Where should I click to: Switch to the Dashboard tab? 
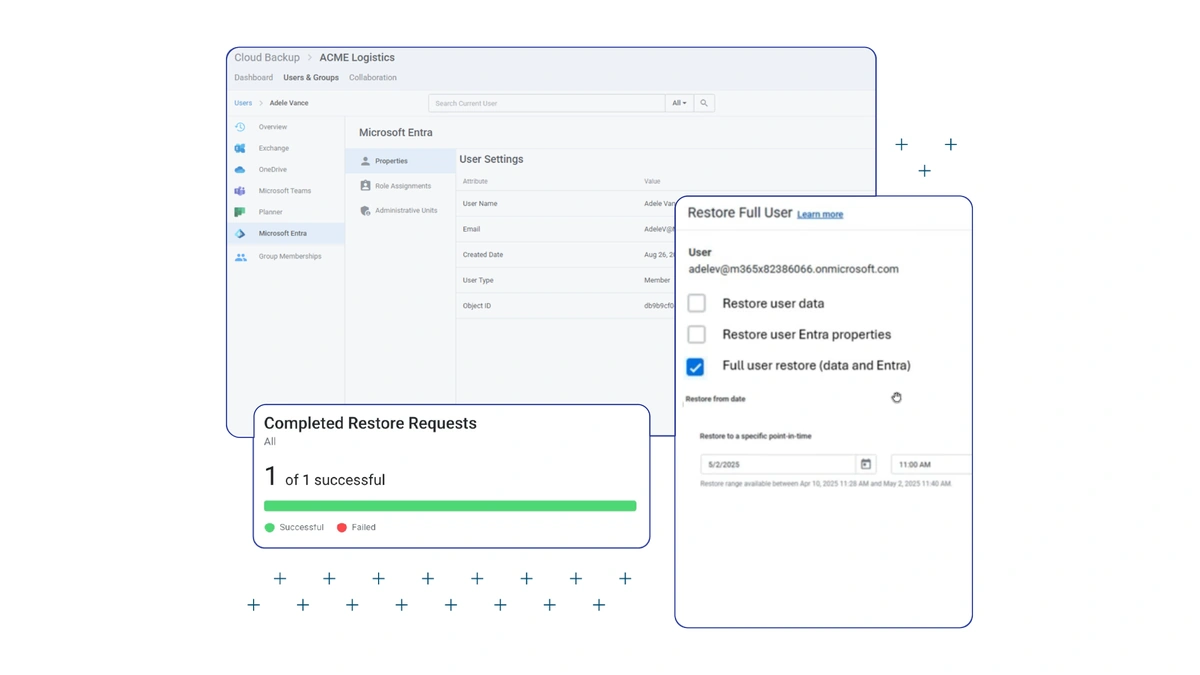coord(254,78)
